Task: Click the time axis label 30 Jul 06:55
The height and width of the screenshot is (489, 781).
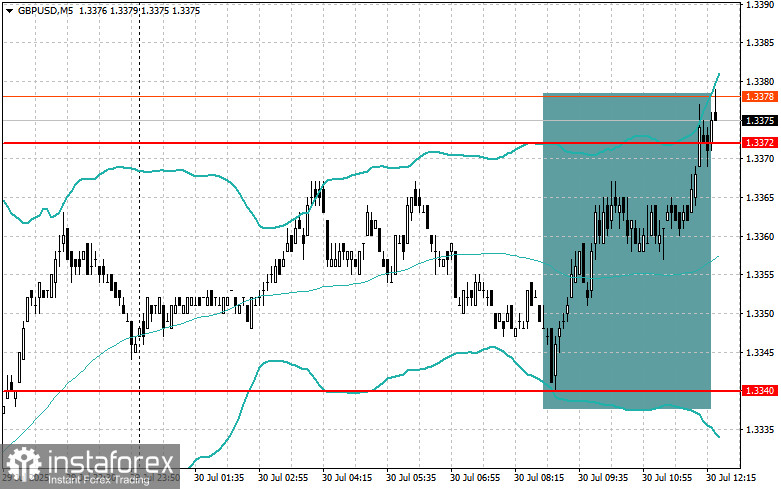Action: pos(475,478)
